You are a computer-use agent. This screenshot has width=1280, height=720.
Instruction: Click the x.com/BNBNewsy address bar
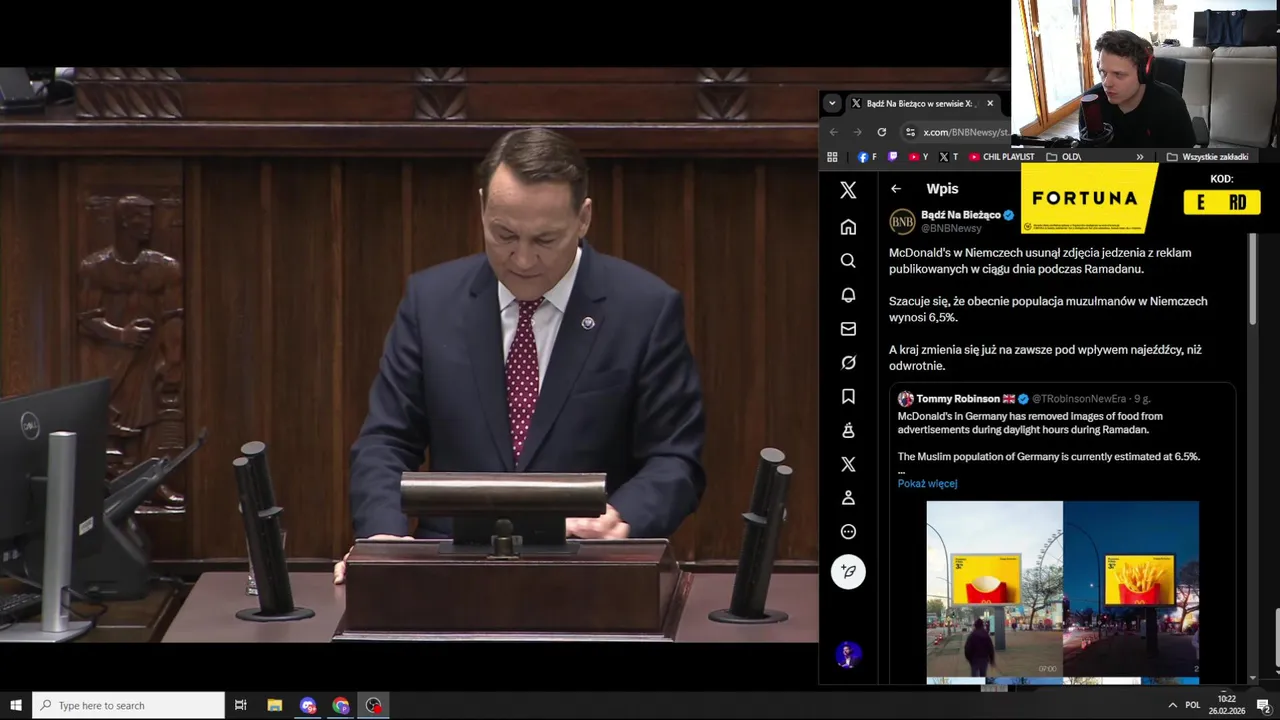[x=965, y=132]
